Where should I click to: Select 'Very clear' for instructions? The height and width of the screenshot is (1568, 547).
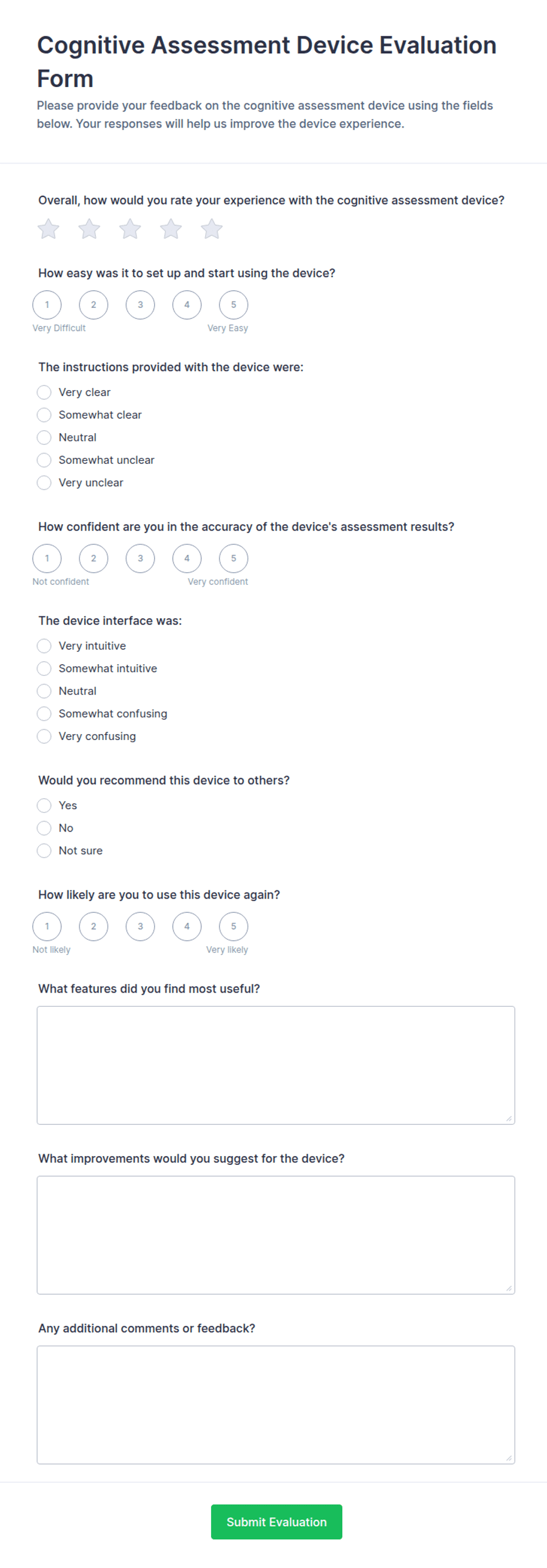pos(44,392)
